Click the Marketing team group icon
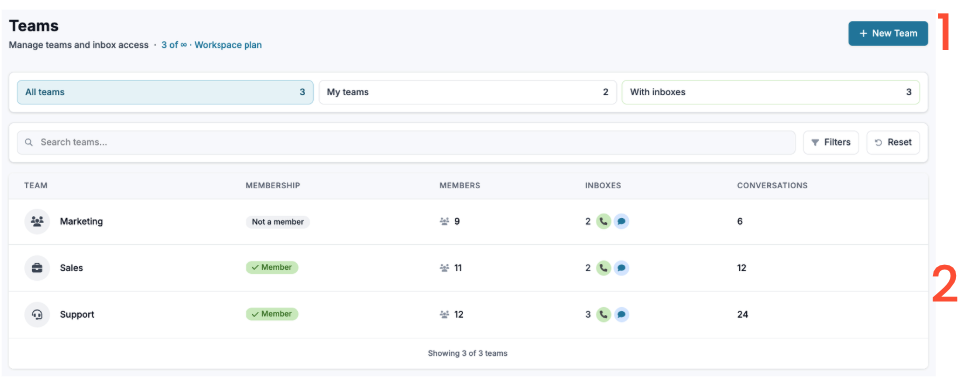This screenshot has height=383, width=973. coord(37,222)
